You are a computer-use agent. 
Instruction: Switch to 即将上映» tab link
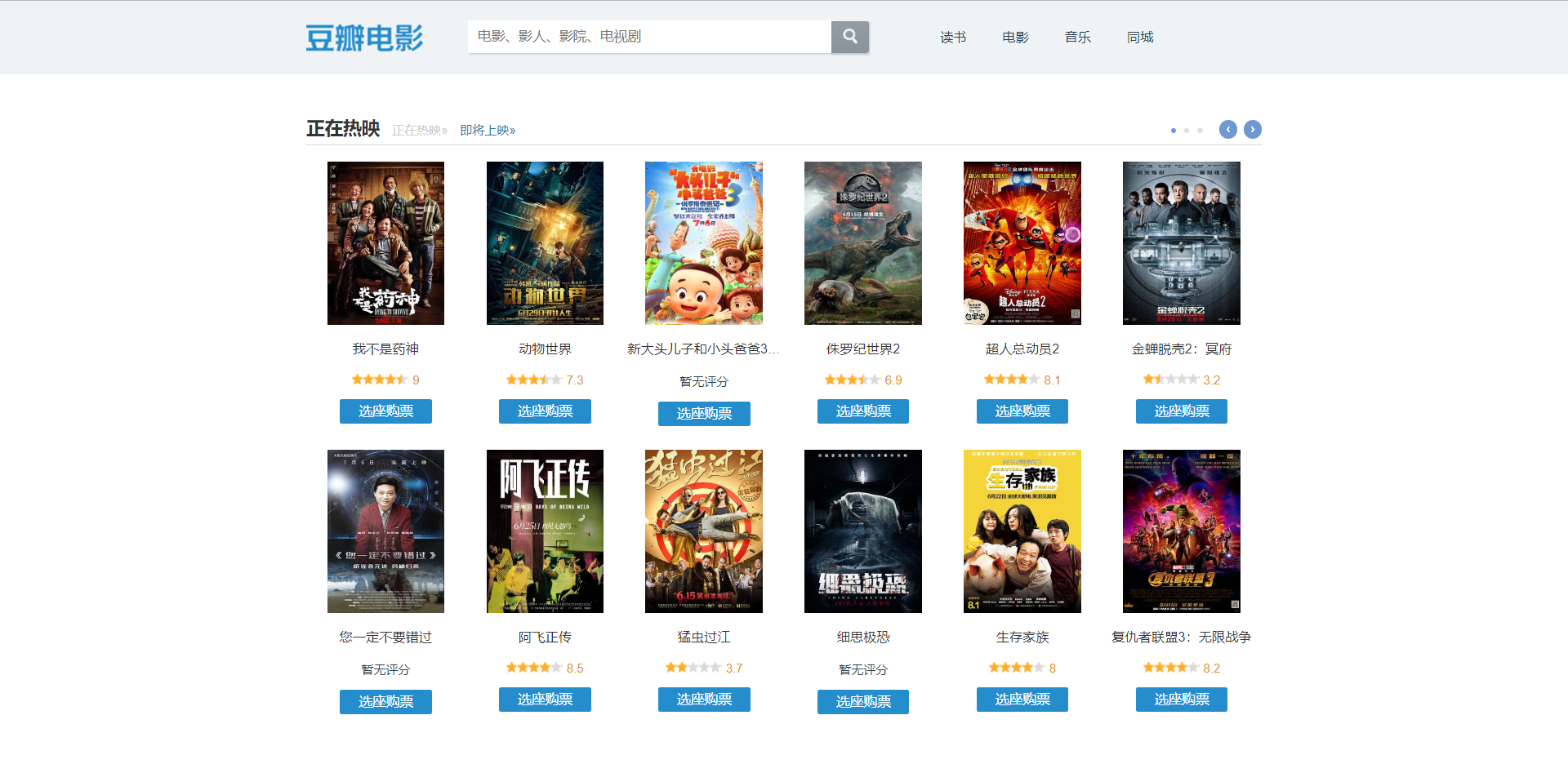(x=488, y=131)
